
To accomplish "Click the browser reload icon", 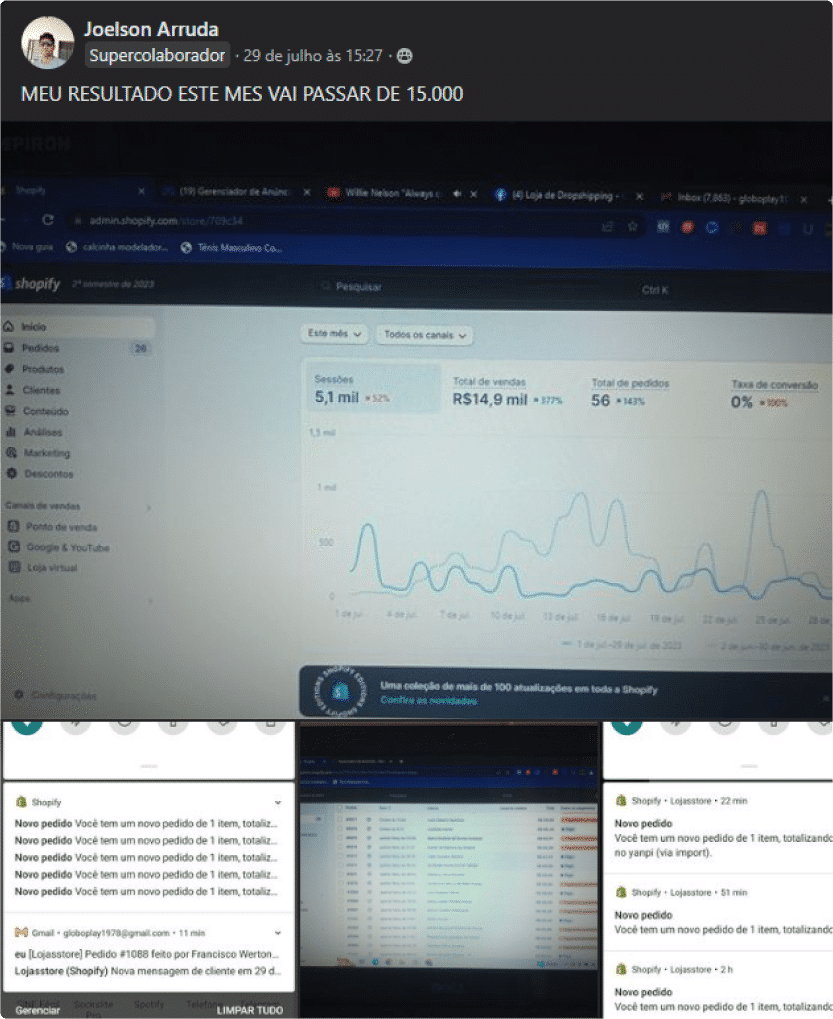I will pos(47,219).
